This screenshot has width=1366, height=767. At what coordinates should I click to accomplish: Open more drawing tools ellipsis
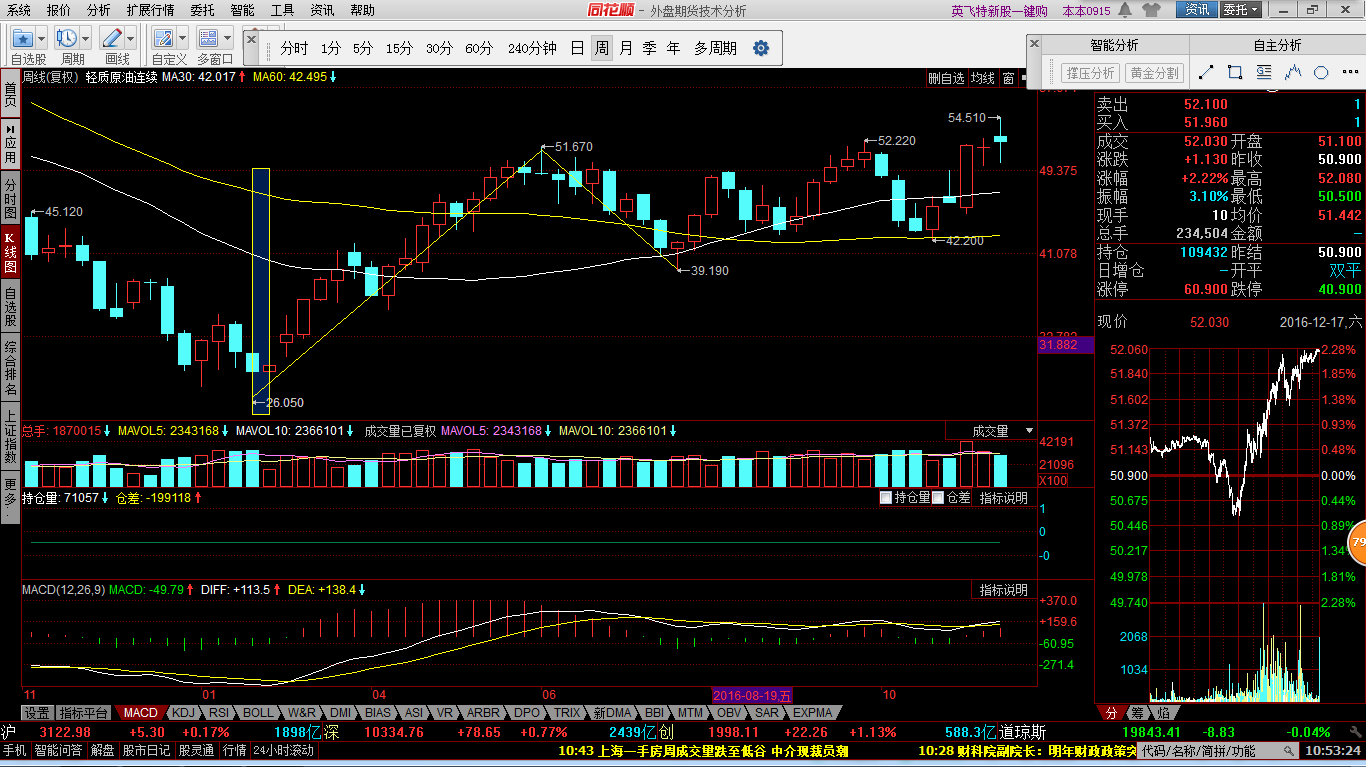(1348, 72)
